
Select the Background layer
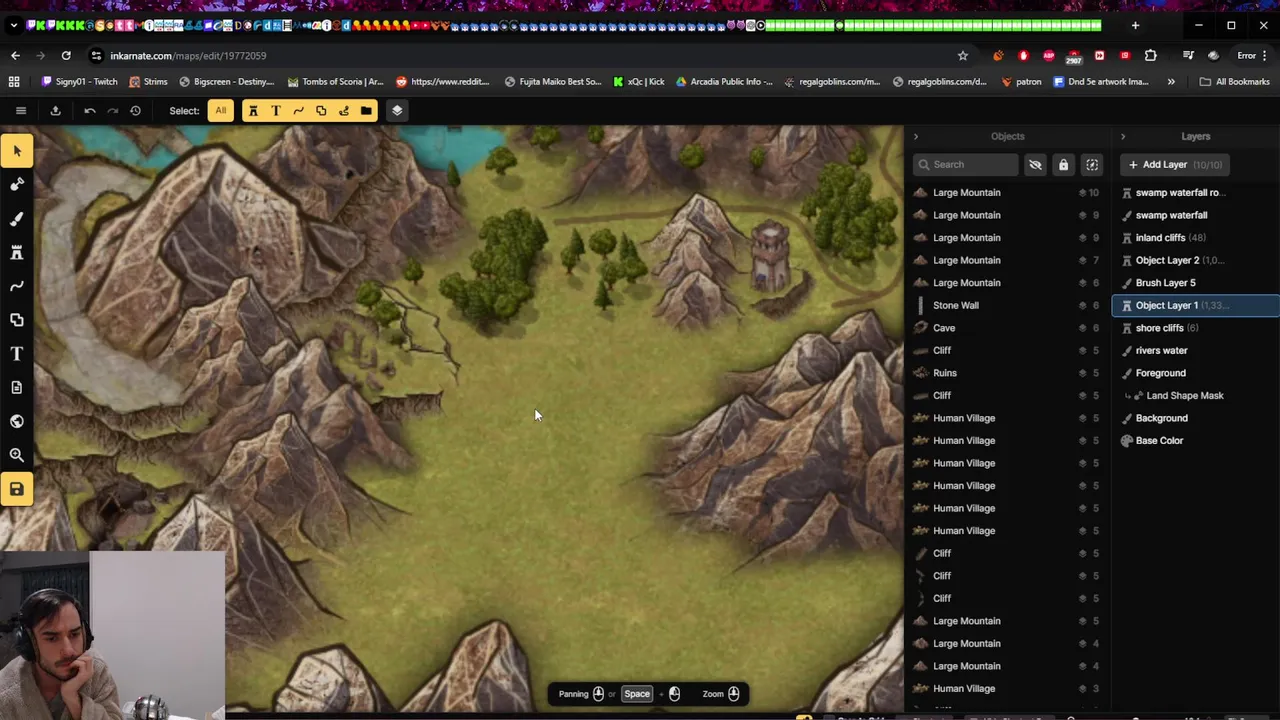click(x=1195, y=418)
